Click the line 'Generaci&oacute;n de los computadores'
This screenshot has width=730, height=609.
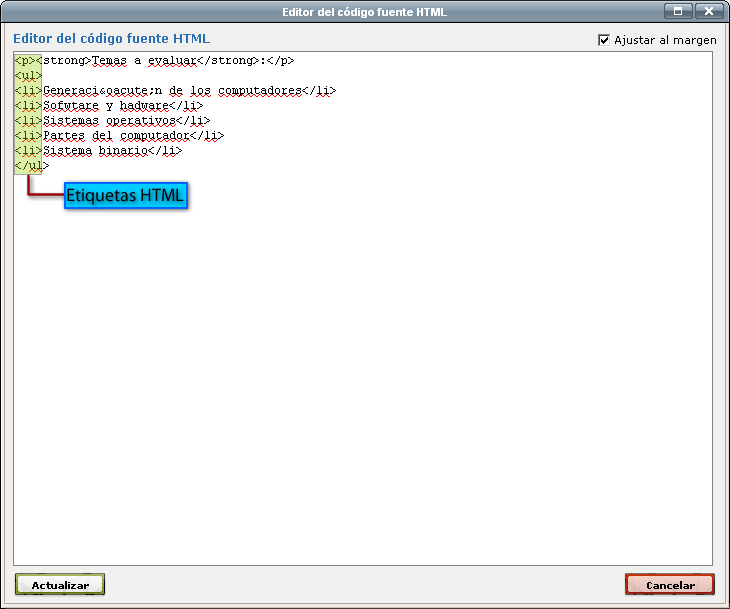(176, 90)
